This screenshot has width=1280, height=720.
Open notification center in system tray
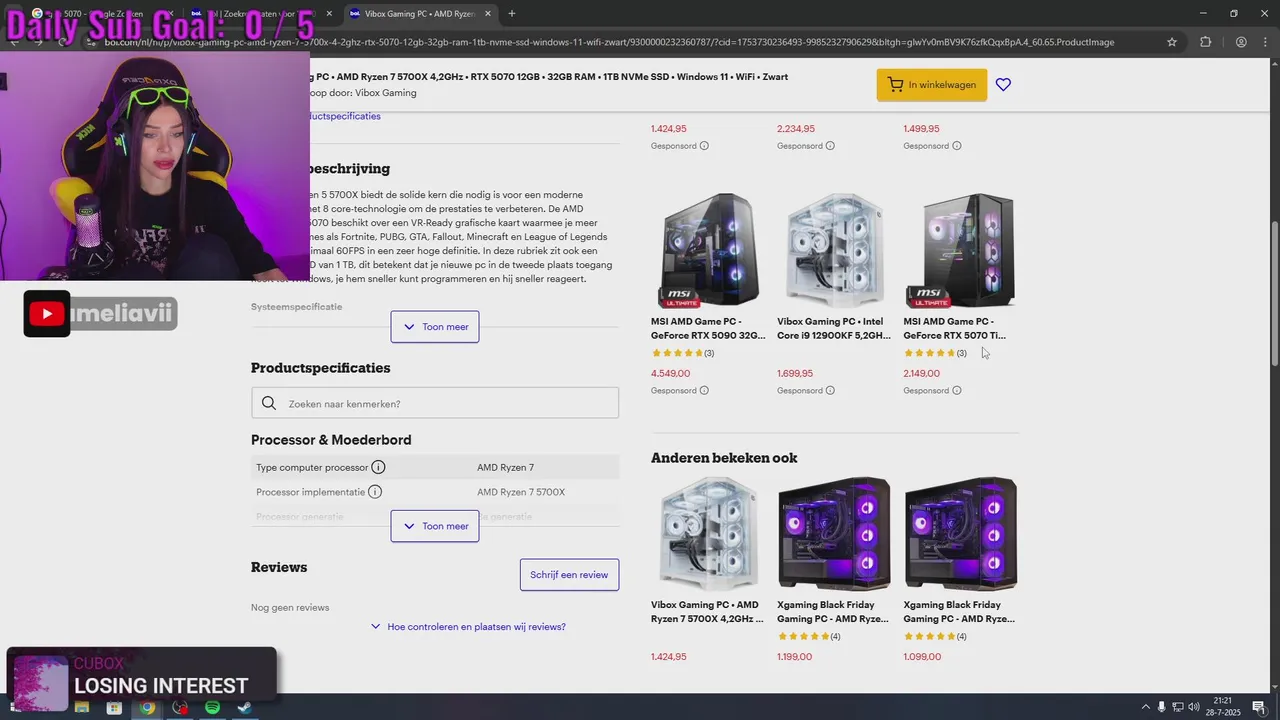[1259, 708]
